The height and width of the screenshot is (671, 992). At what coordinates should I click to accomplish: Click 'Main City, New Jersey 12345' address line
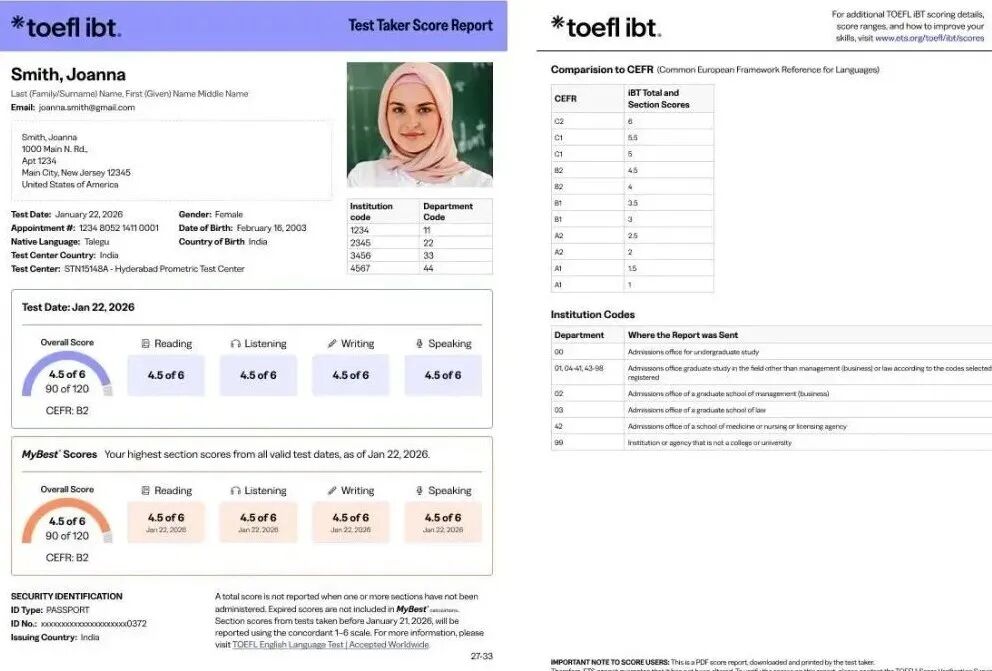point(76,173)
